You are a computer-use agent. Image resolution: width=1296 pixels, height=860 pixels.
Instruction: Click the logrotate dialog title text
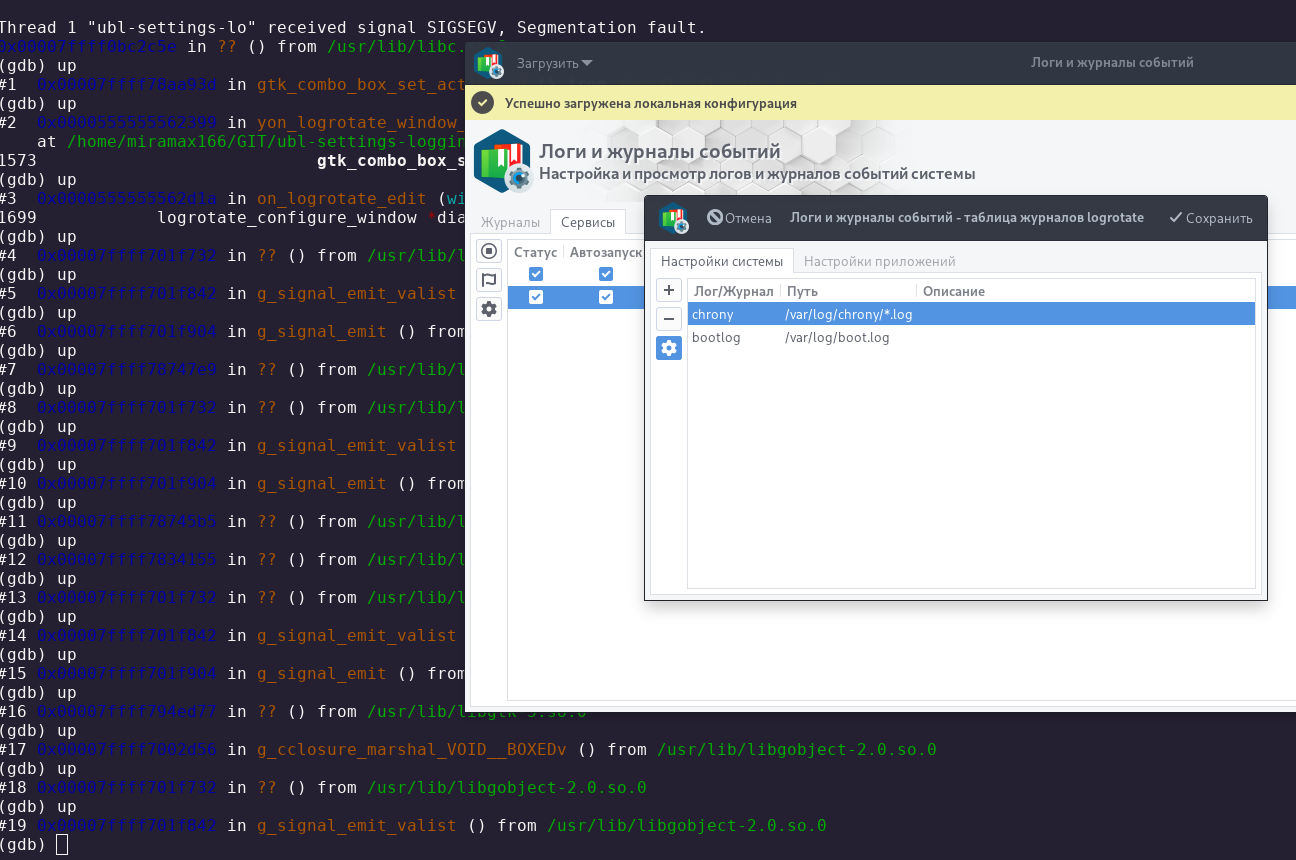click(x=967, y=217)
